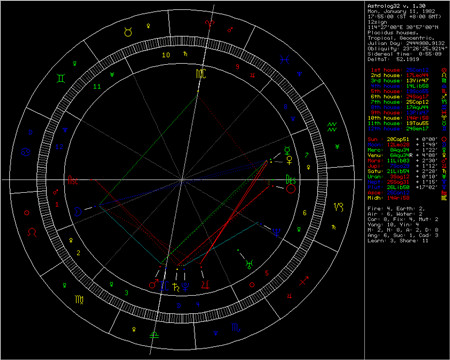
Task: Click the 'Tropical, Geocentric.' line
Action: tap(401, 38)
